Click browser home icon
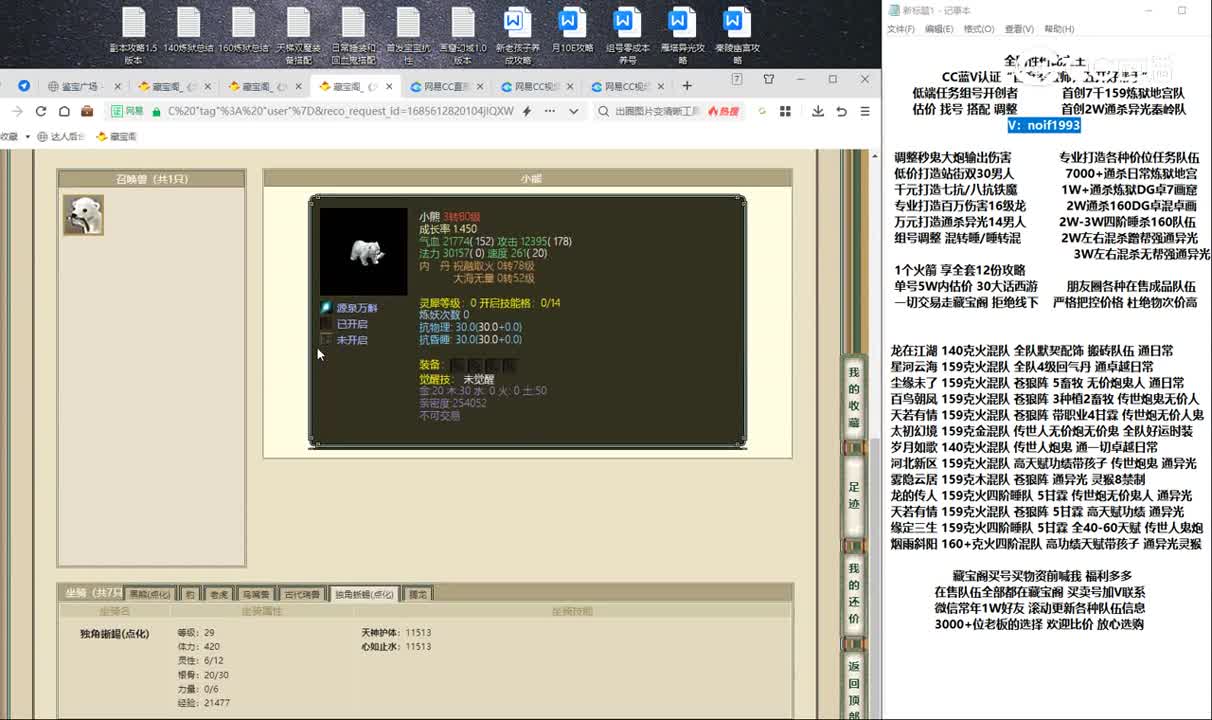The width and height of the screenshot is (1212, 720). tap(64, 111)
